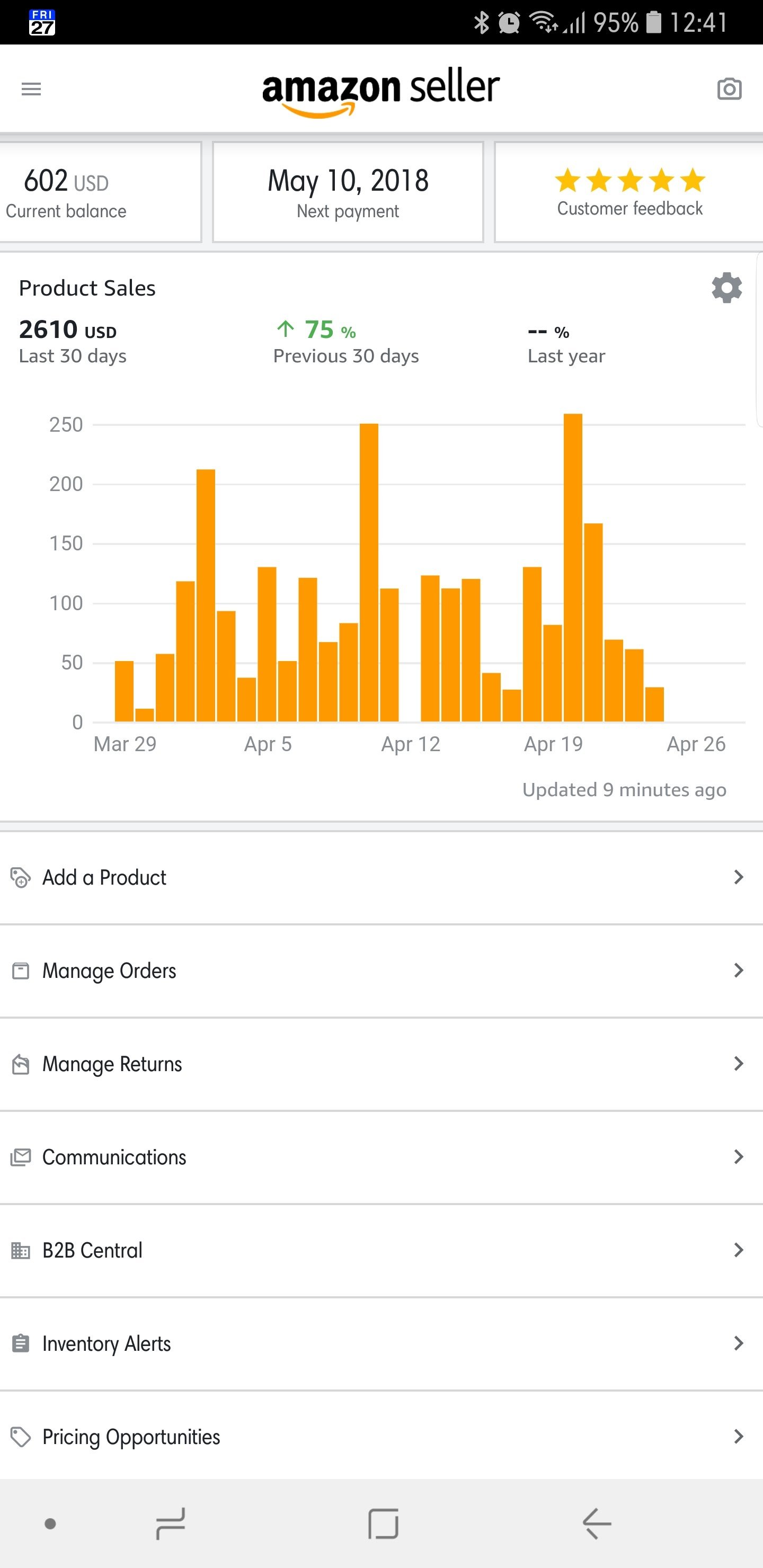Screen dimensions: 763x1568
Task: Open the Next payment card
Action: tap(348, 192)
